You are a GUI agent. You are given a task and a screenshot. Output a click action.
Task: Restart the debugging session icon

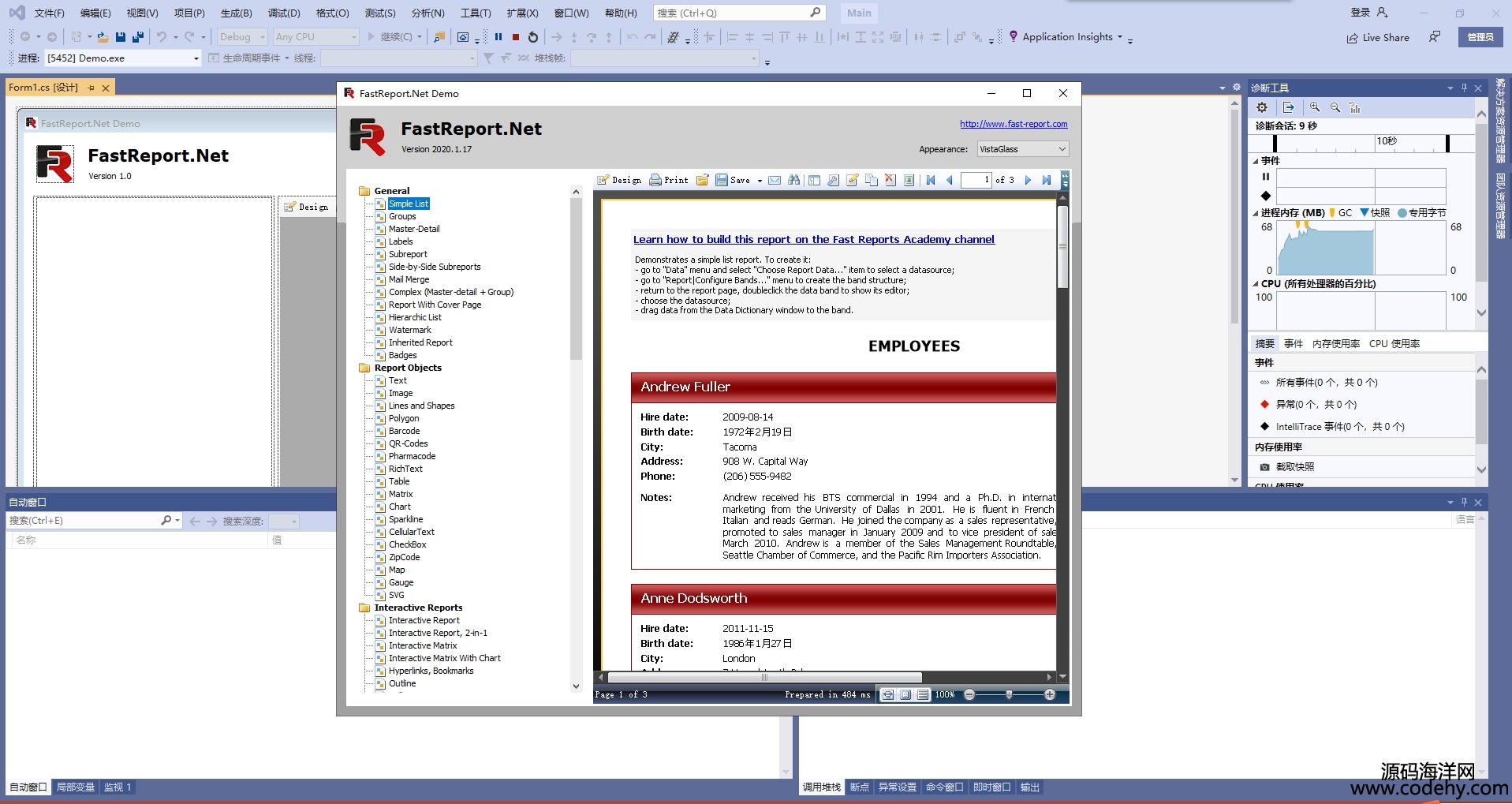pos(533,37)
